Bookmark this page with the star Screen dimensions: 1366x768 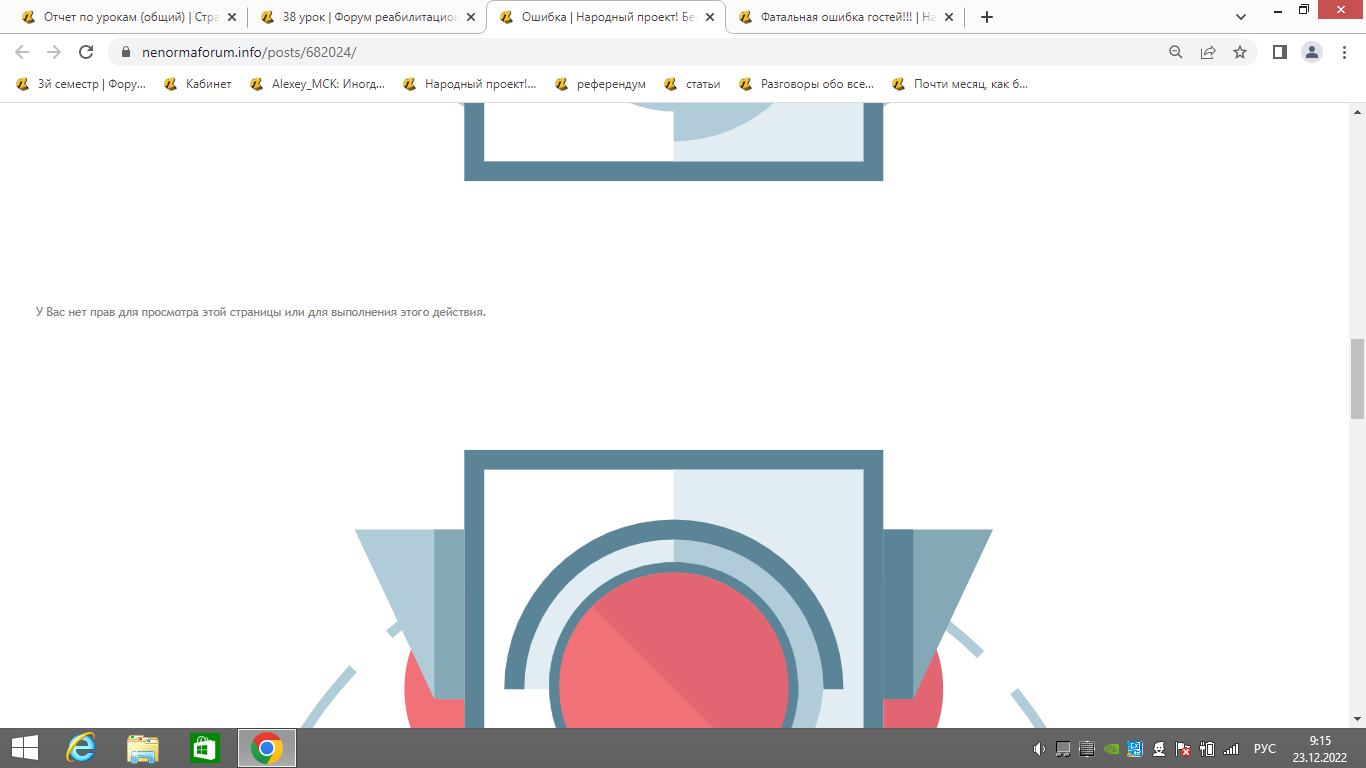(x=1240, y=52)
